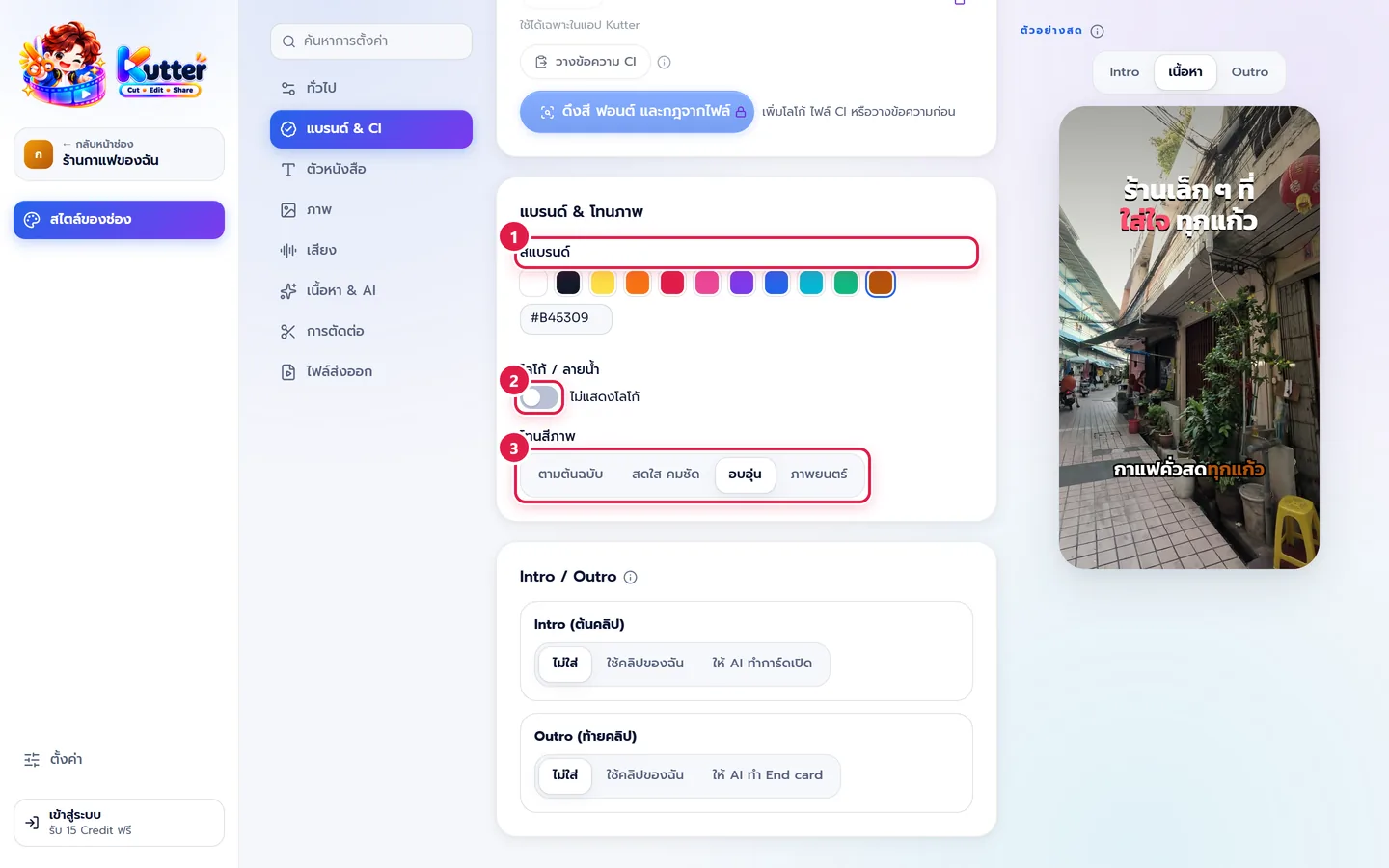Screen dimensions: 1389x868
Task: Open the การตัดต่อ scissors section
Action: (x=371, y=331)
